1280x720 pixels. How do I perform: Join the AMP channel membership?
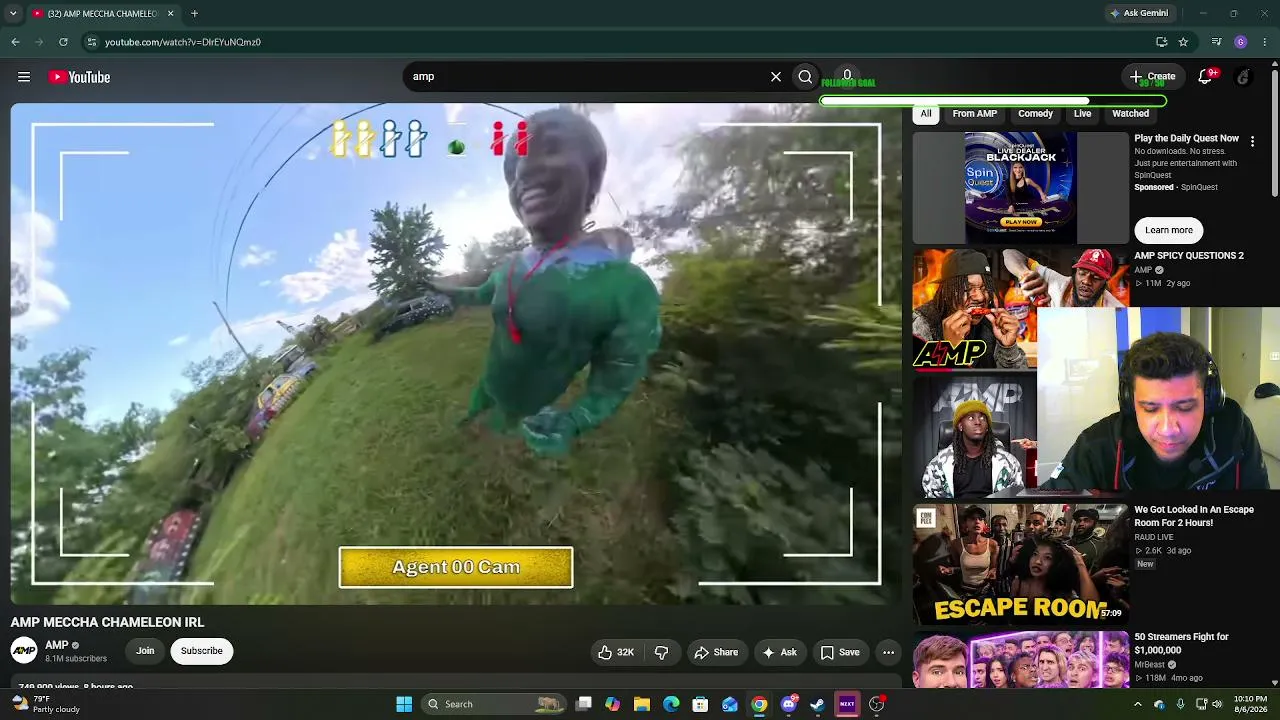pyautogui.click(x=145, y=651)
